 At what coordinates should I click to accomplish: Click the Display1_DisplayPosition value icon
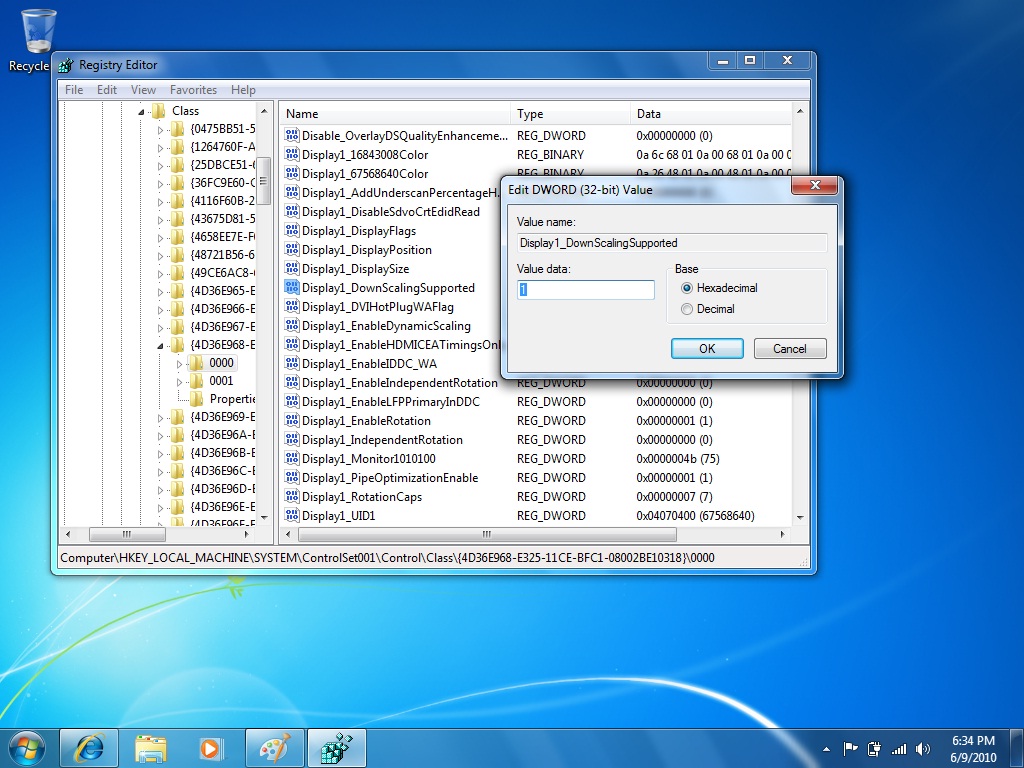point(292,249)
